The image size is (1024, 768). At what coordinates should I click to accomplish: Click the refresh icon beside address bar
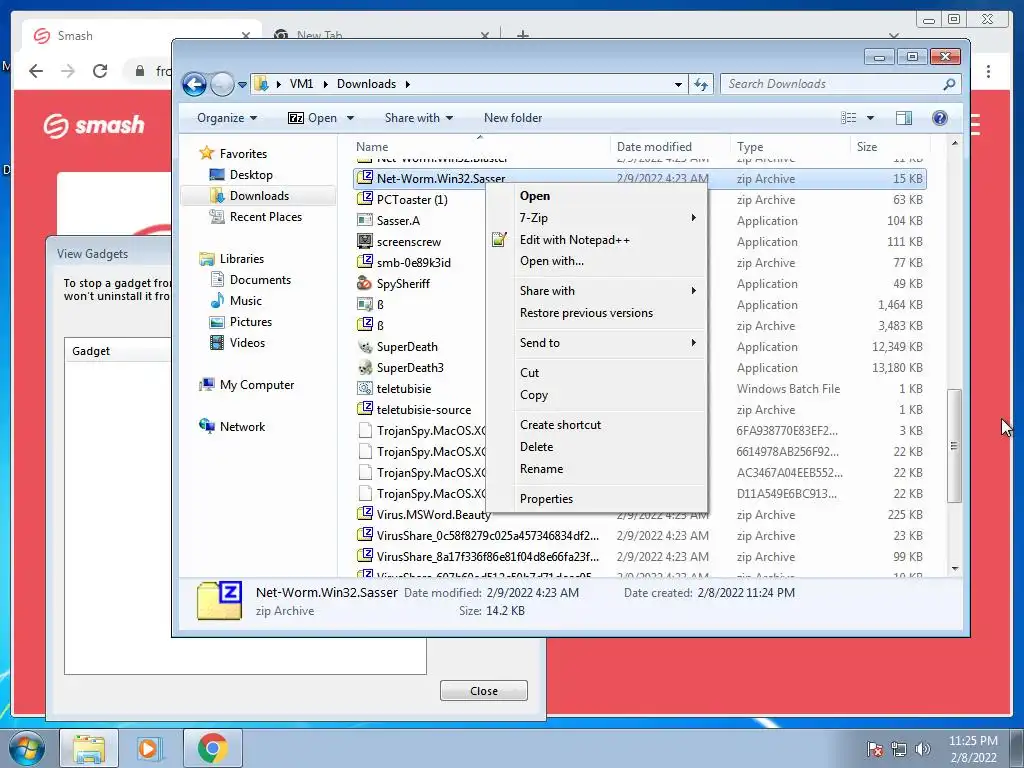(x=701, y=84)
